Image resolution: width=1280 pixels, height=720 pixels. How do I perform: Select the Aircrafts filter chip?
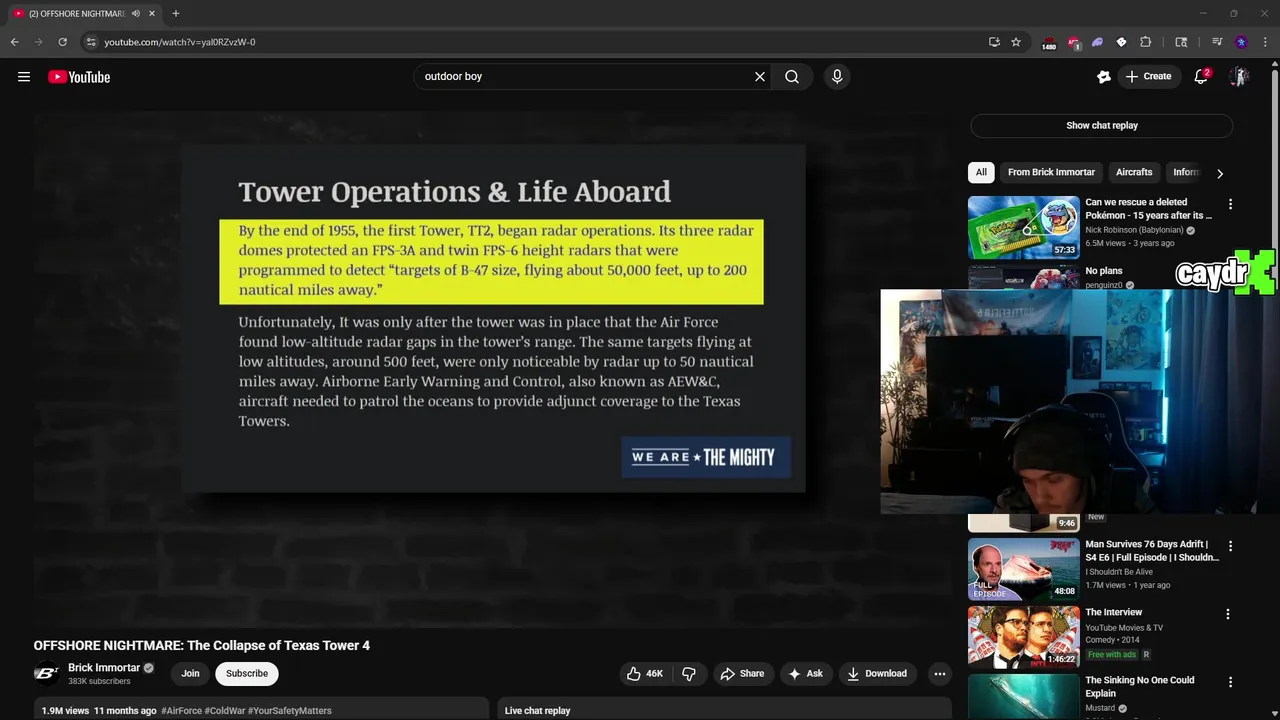[1134, 172]
